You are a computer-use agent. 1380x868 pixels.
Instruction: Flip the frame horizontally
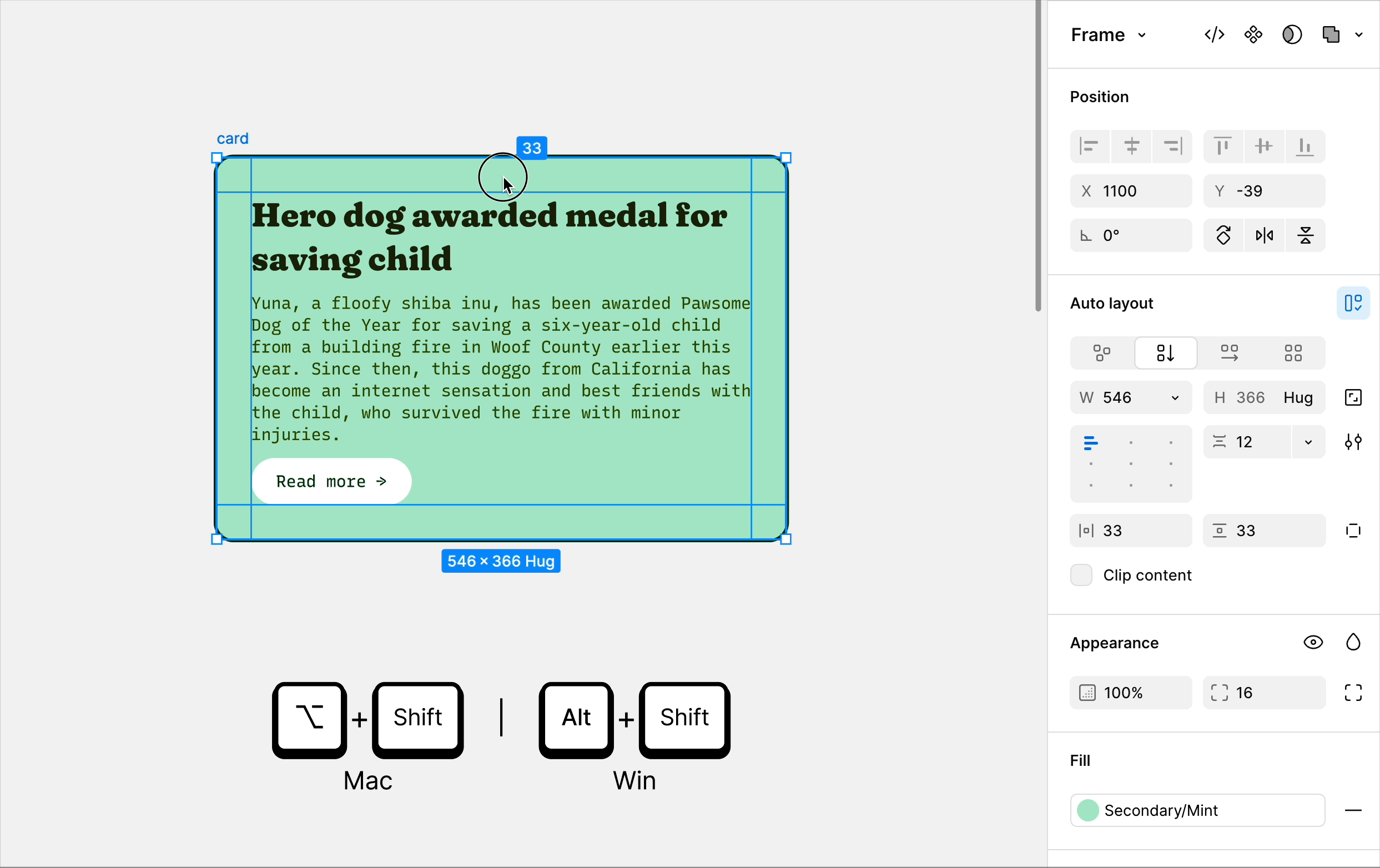[1264, 235]
